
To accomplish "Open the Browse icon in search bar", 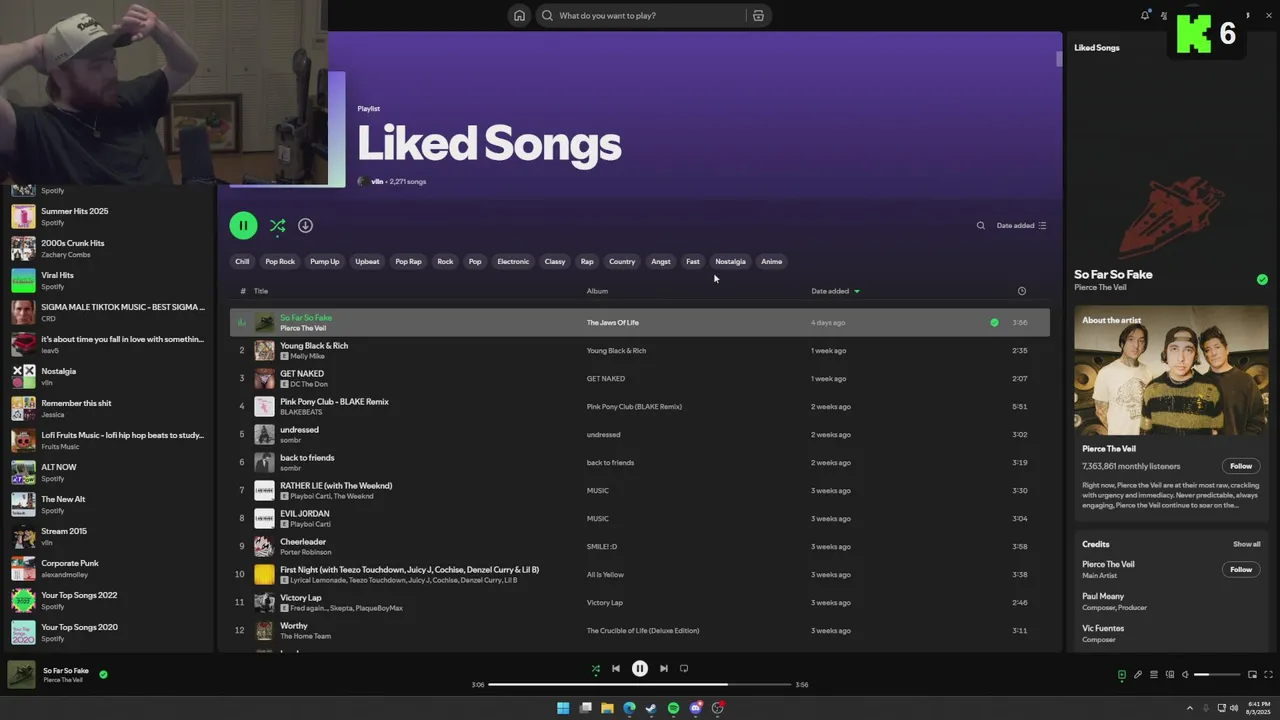I will [x=758, y=15].
